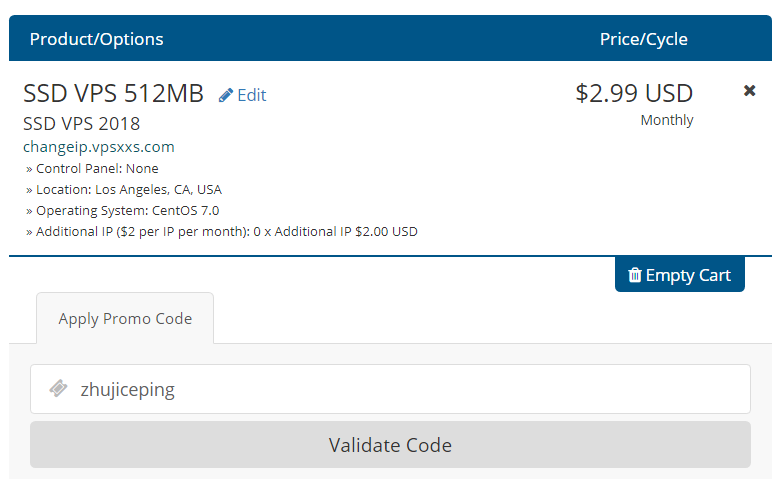Select the Apply Promo Code tab
Screen dimensions: 772x479
click(x=125, y=319)
